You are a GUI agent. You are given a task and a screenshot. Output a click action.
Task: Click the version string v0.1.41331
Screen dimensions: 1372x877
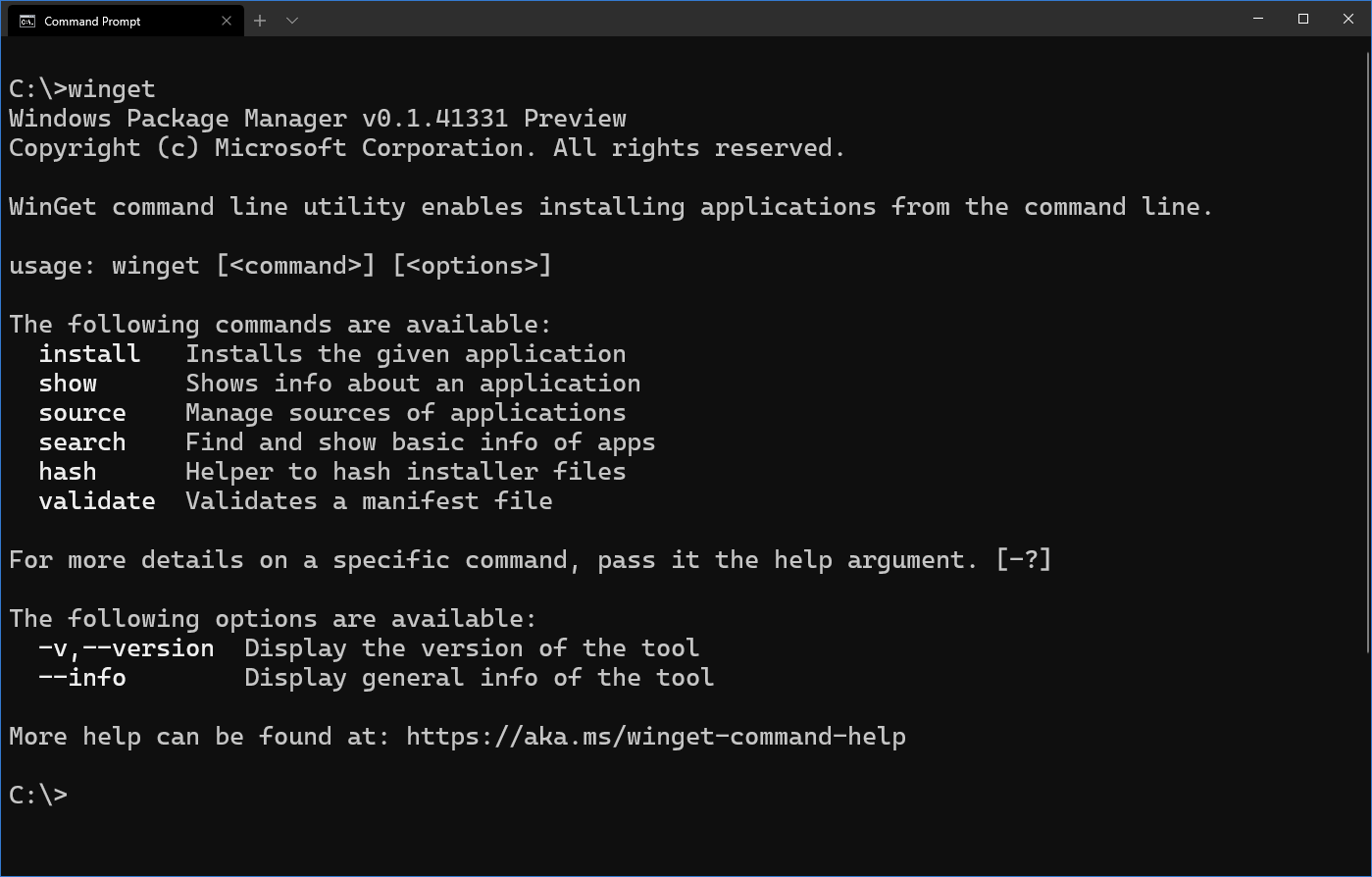[435, 119]
